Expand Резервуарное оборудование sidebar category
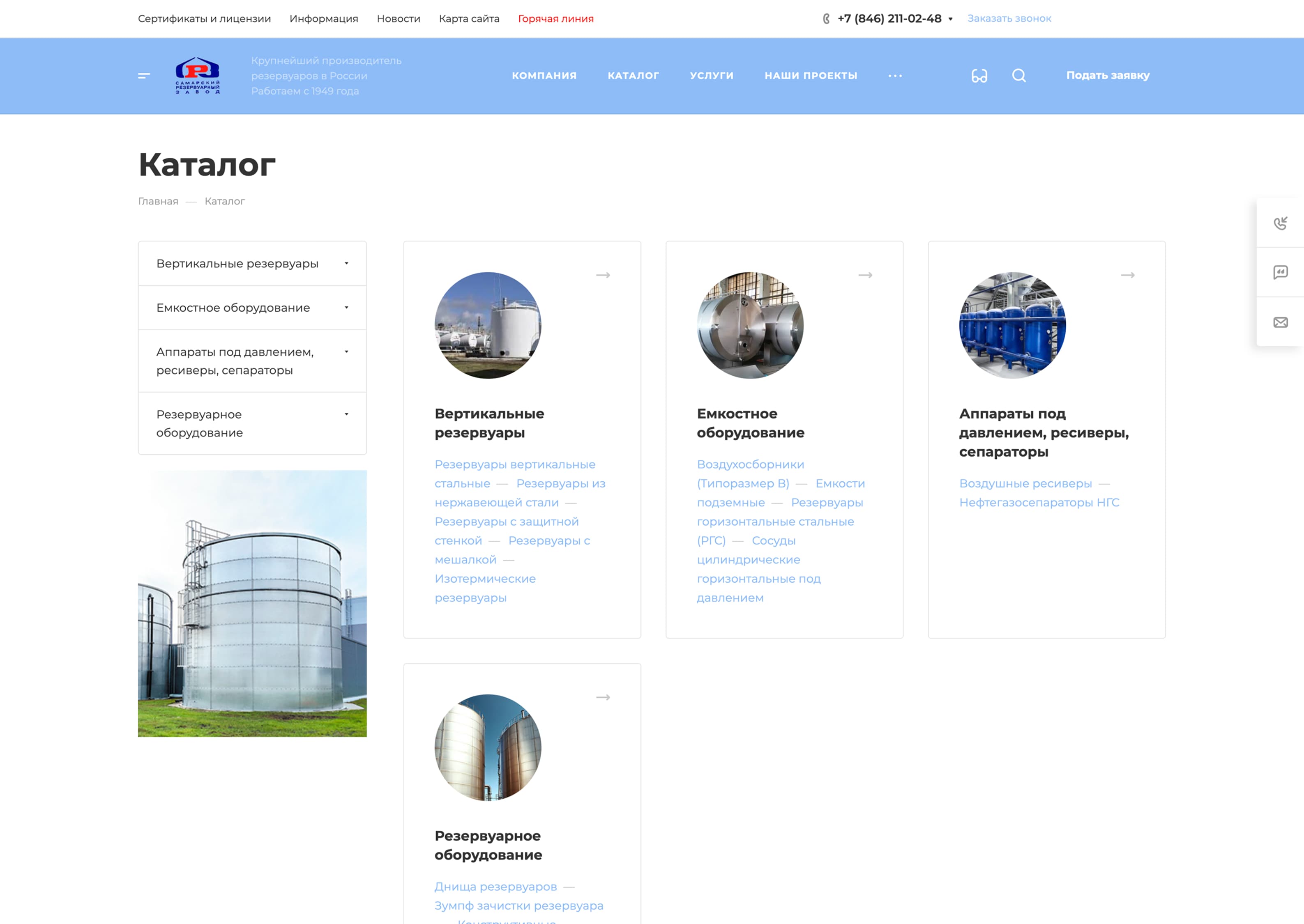This screenshot has width=1304, height=924. pos(346,414)
